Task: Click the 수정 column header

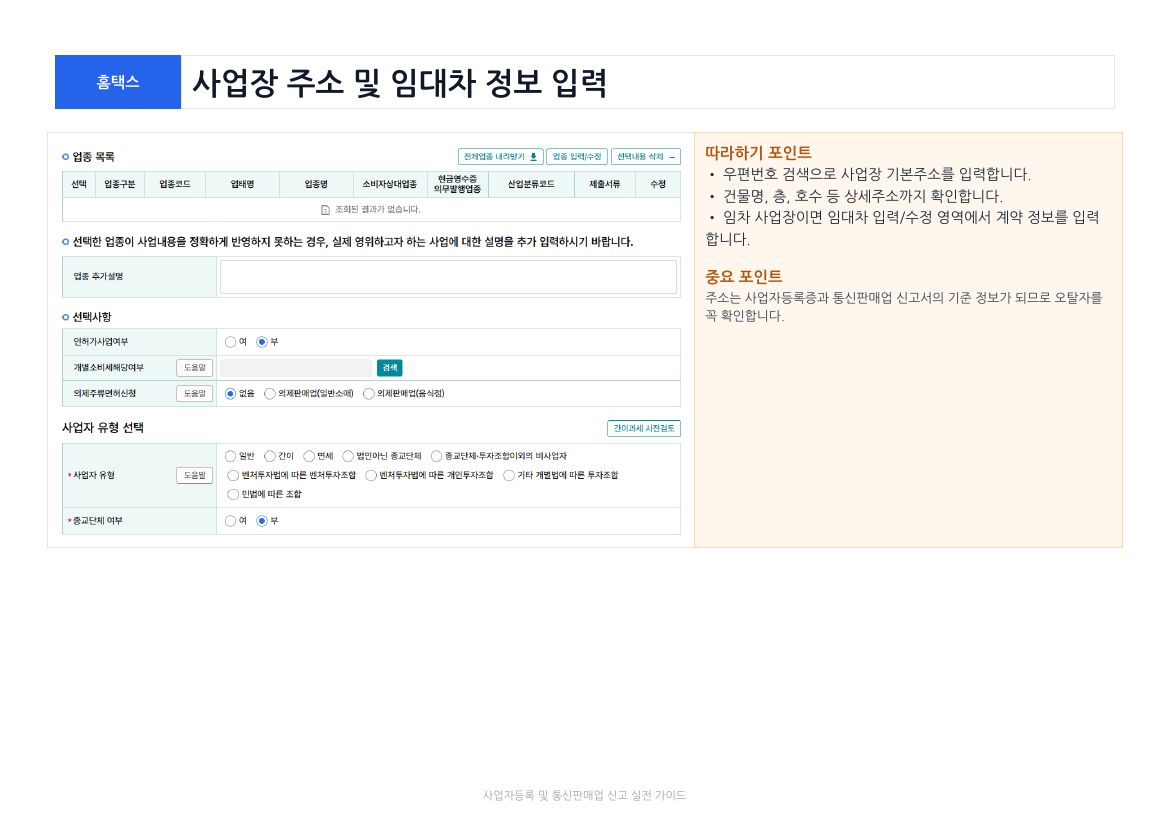Action: click(657, 184)
